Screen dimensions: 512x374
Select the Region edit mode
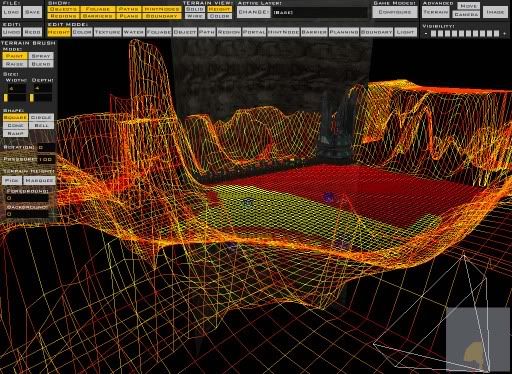[229, 32]
